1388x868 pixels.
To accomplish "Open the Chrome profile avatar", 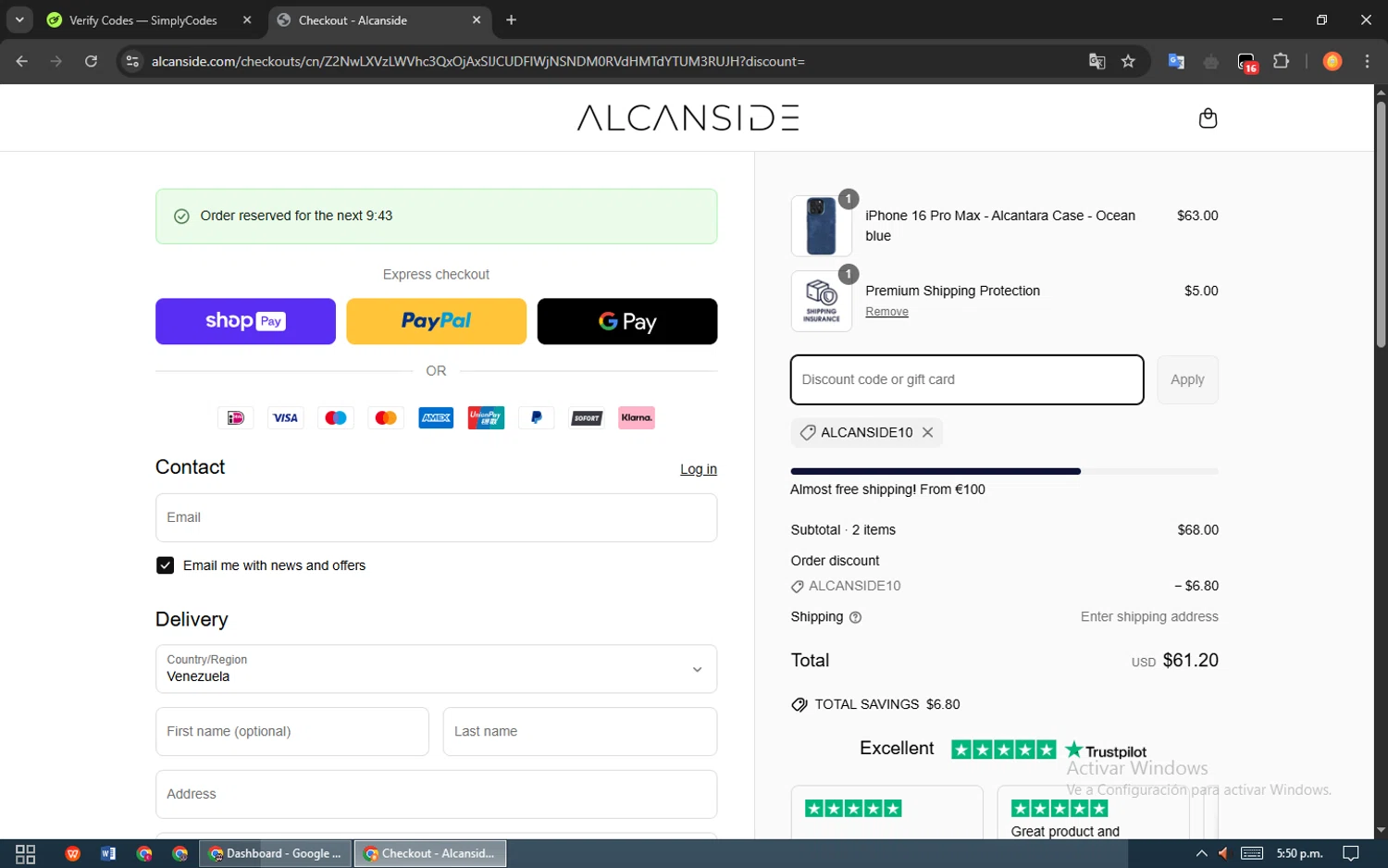I will coord(1332,61).
